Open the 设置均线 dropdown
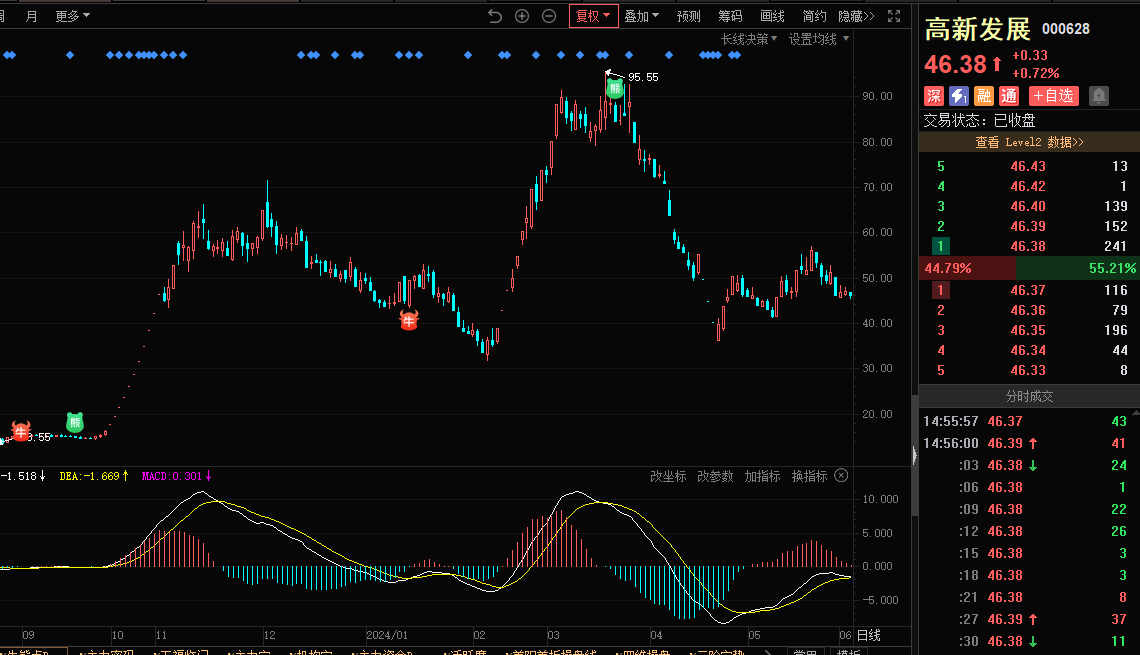The height and width of the screenshot is (655, 1140). point(818,39)
